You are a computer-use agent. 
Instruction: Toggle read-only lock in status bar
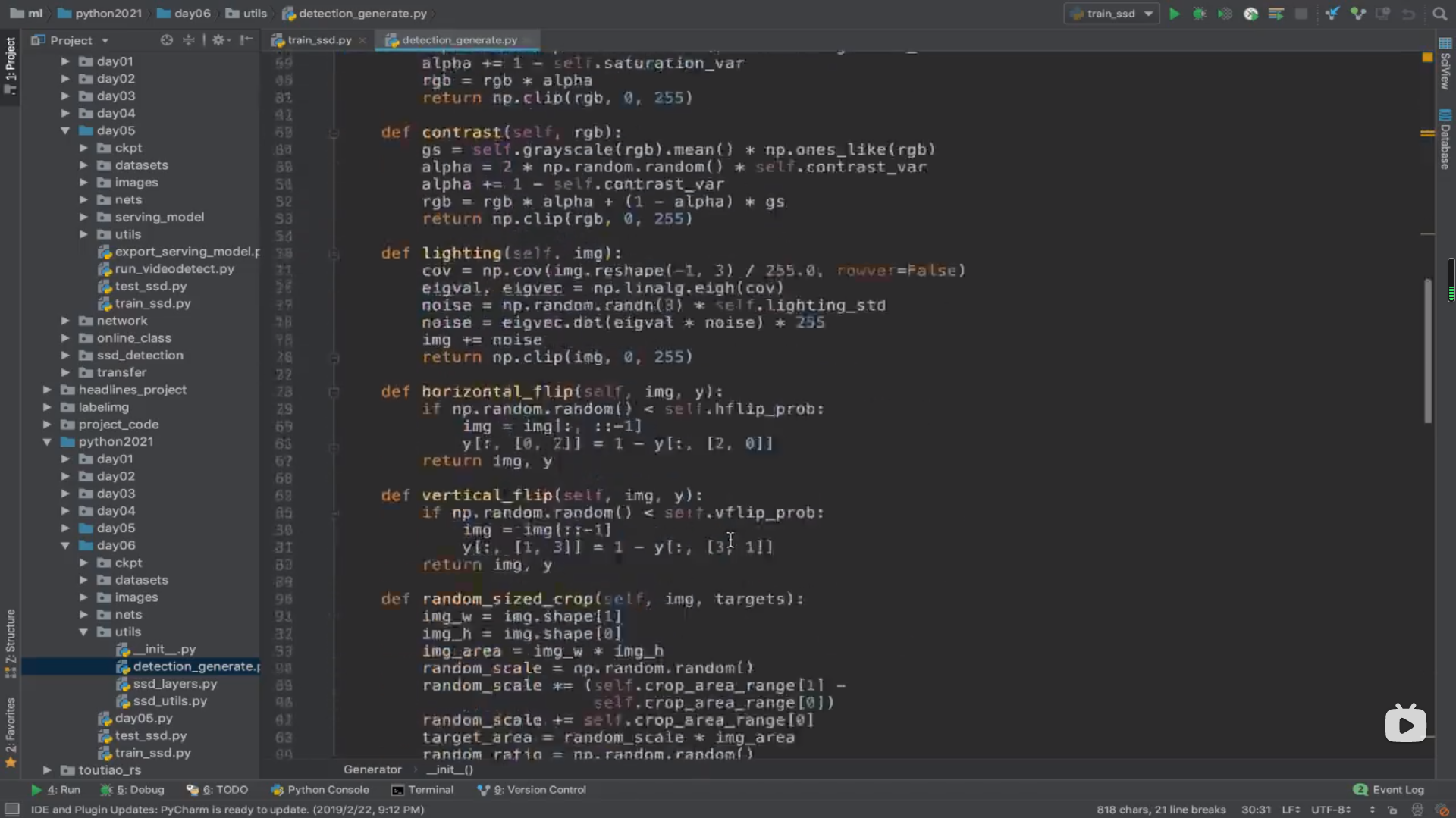click(1392, 810)
